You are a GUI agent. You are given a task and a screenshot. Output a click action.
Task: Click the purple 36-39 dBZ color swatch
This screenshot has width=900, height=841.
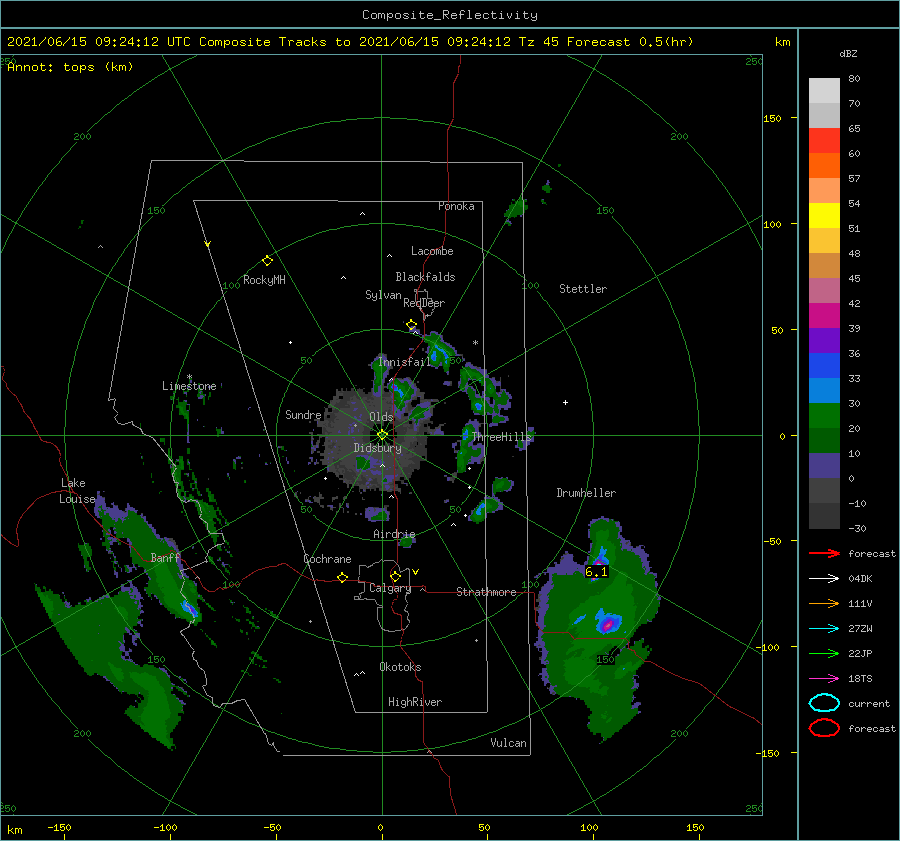824,340
